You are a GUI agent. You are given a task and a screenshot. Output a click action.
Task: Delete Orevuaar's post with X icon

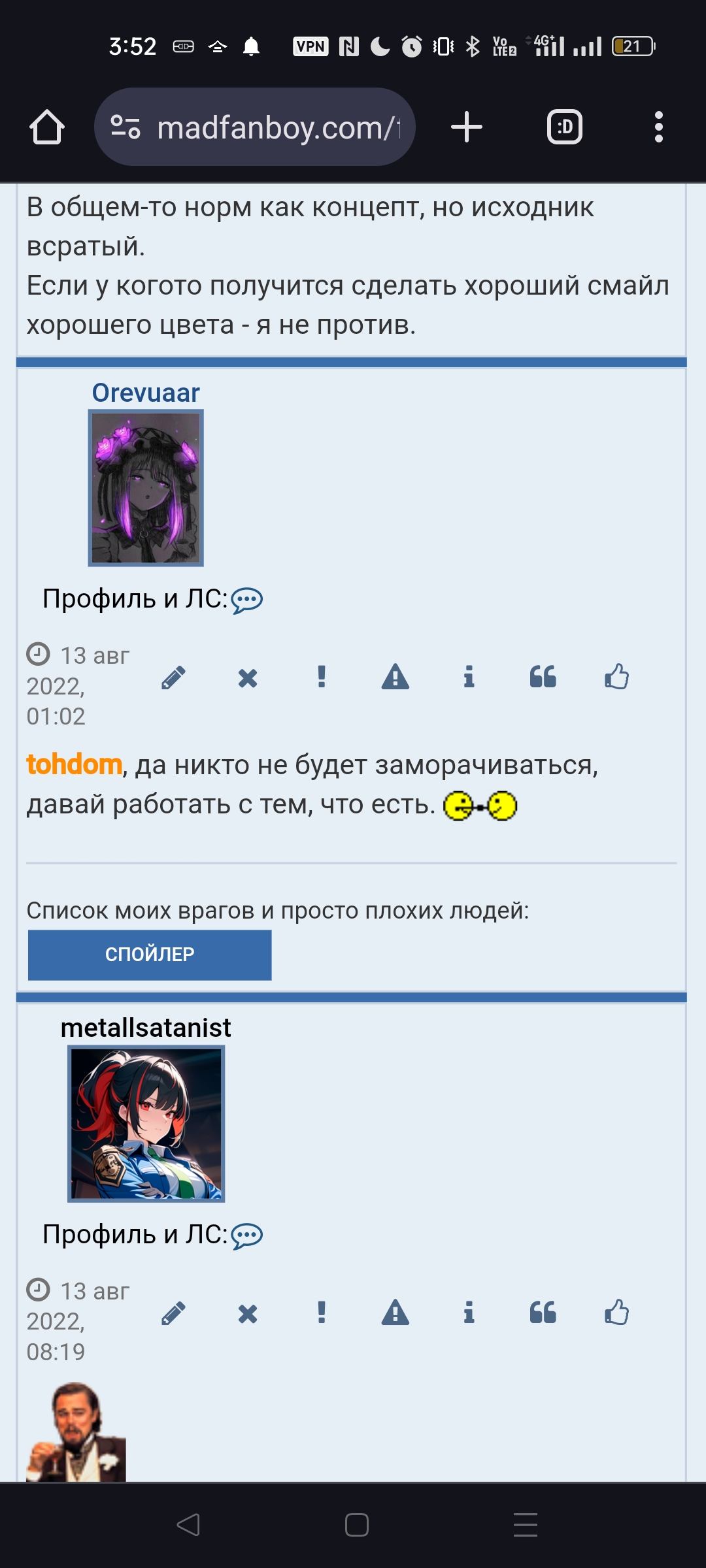[x=248, y=678]
